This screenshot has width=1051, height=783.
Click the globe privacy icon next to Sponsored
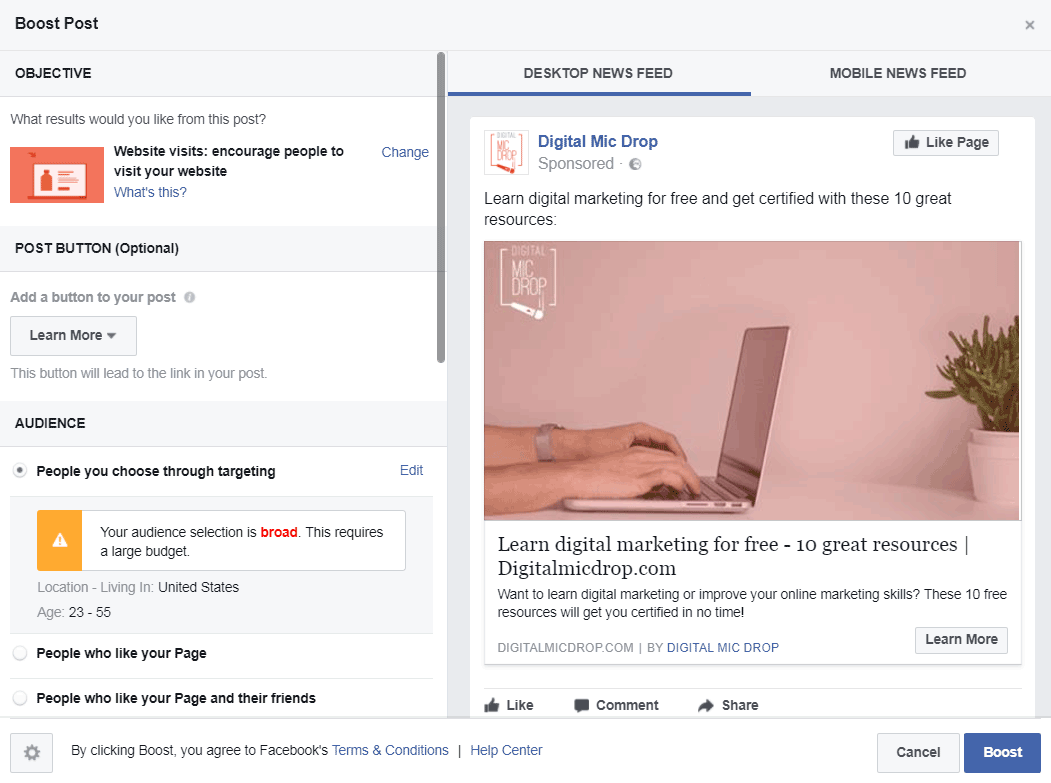click(635, 164)
